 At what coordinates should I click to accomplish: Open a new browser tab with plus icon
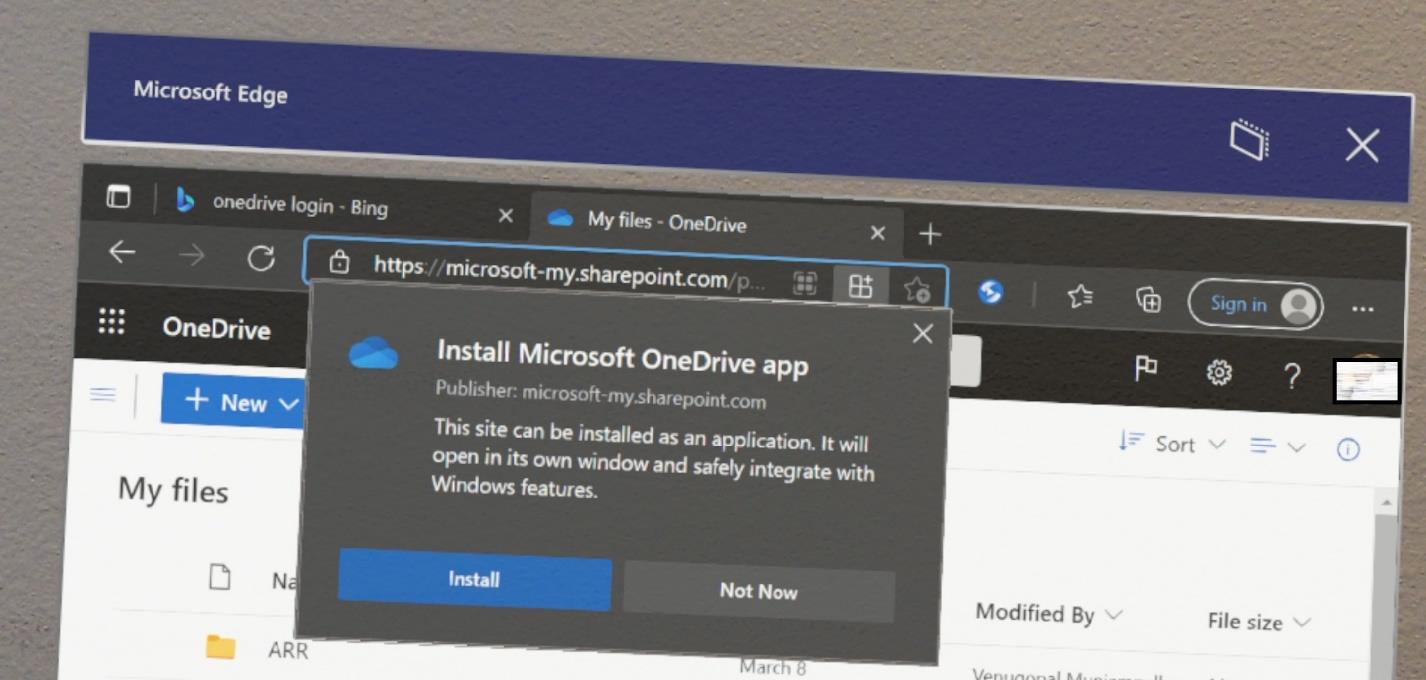[x=929, y=234]
